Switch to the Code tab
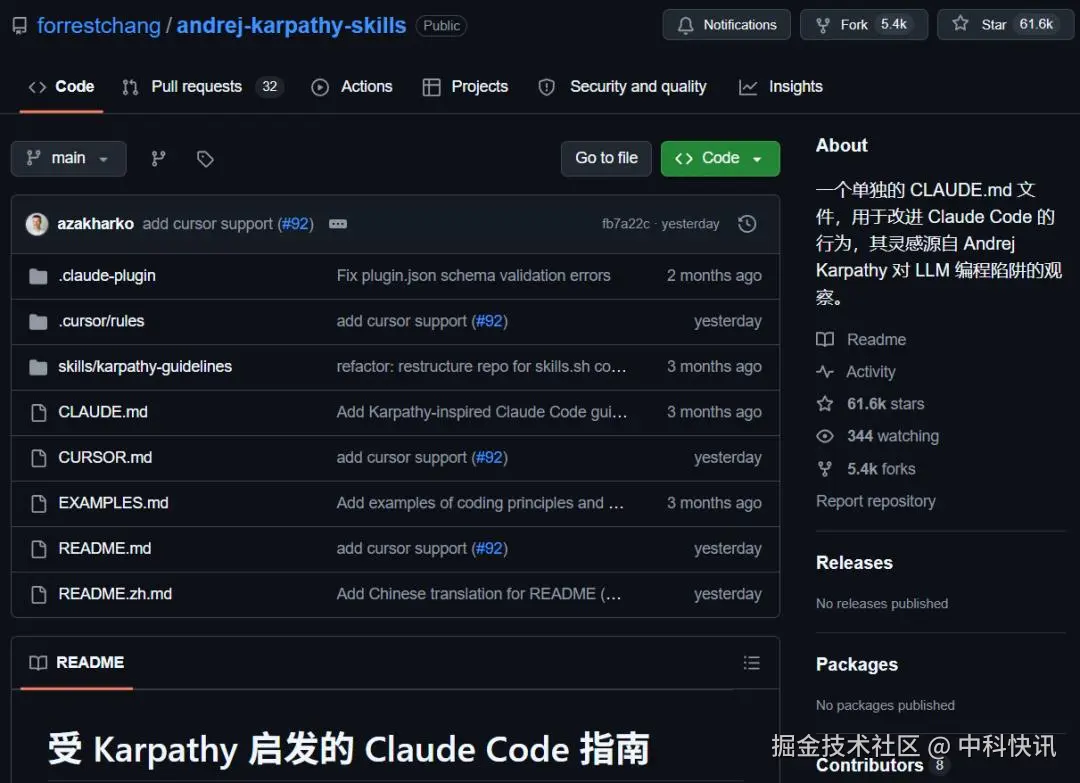 tap(61, 87)
